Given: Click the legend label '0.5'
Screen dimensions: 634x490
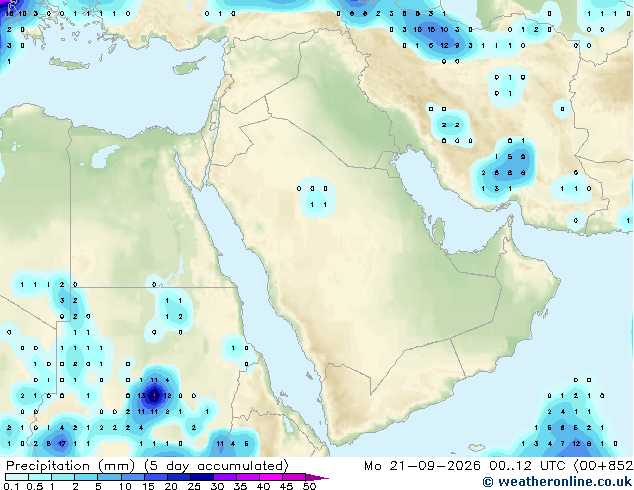Looking at the screenshot, I should (35, 486).
